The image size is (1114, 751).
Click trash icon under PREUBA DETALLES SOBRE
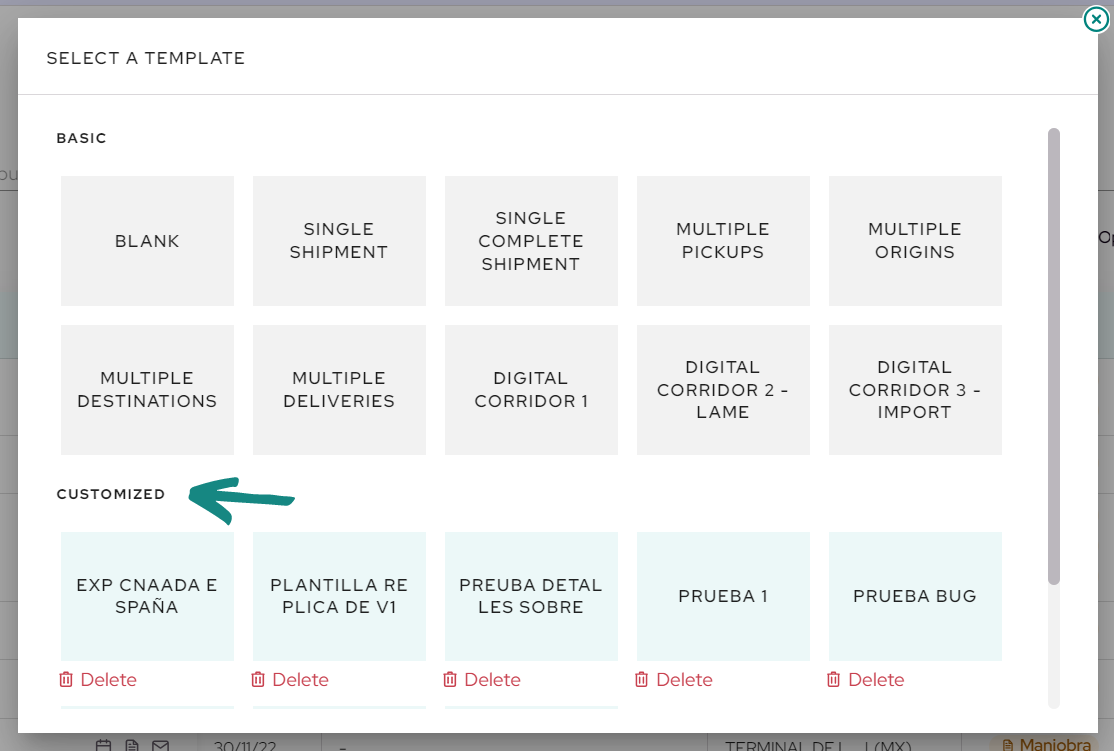(x=449, y=680)
